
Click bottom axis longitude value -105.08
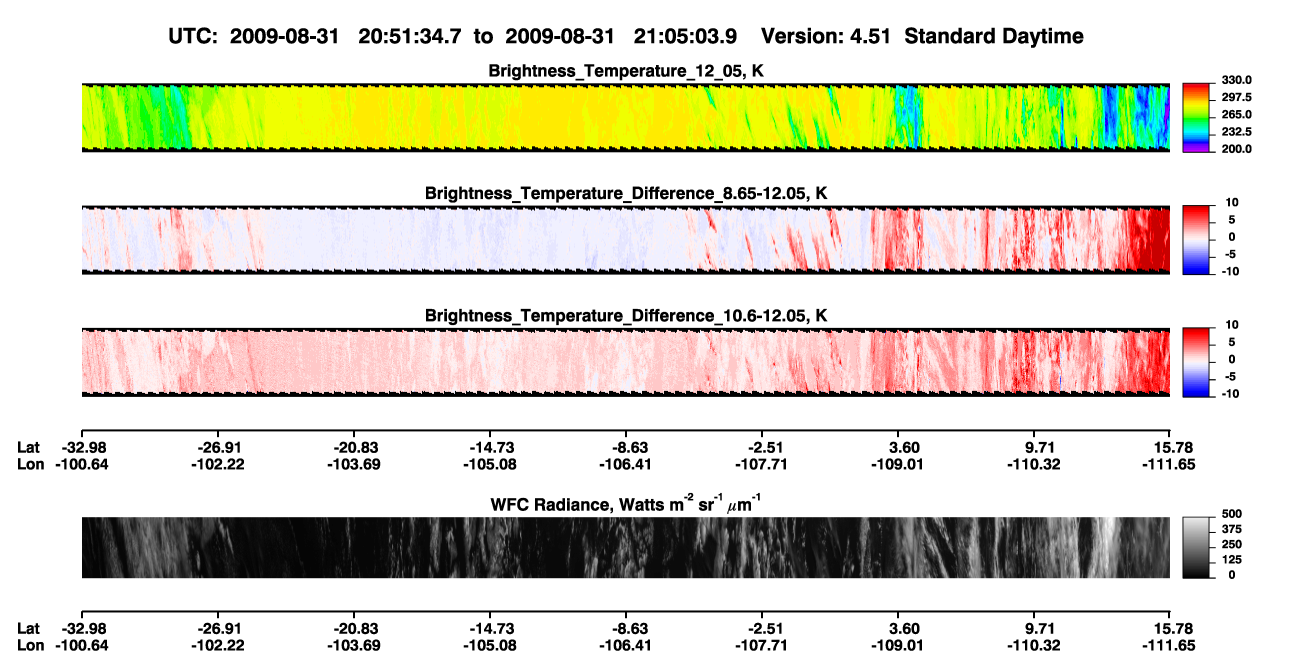pyautogui.click(x=489, y=644)
